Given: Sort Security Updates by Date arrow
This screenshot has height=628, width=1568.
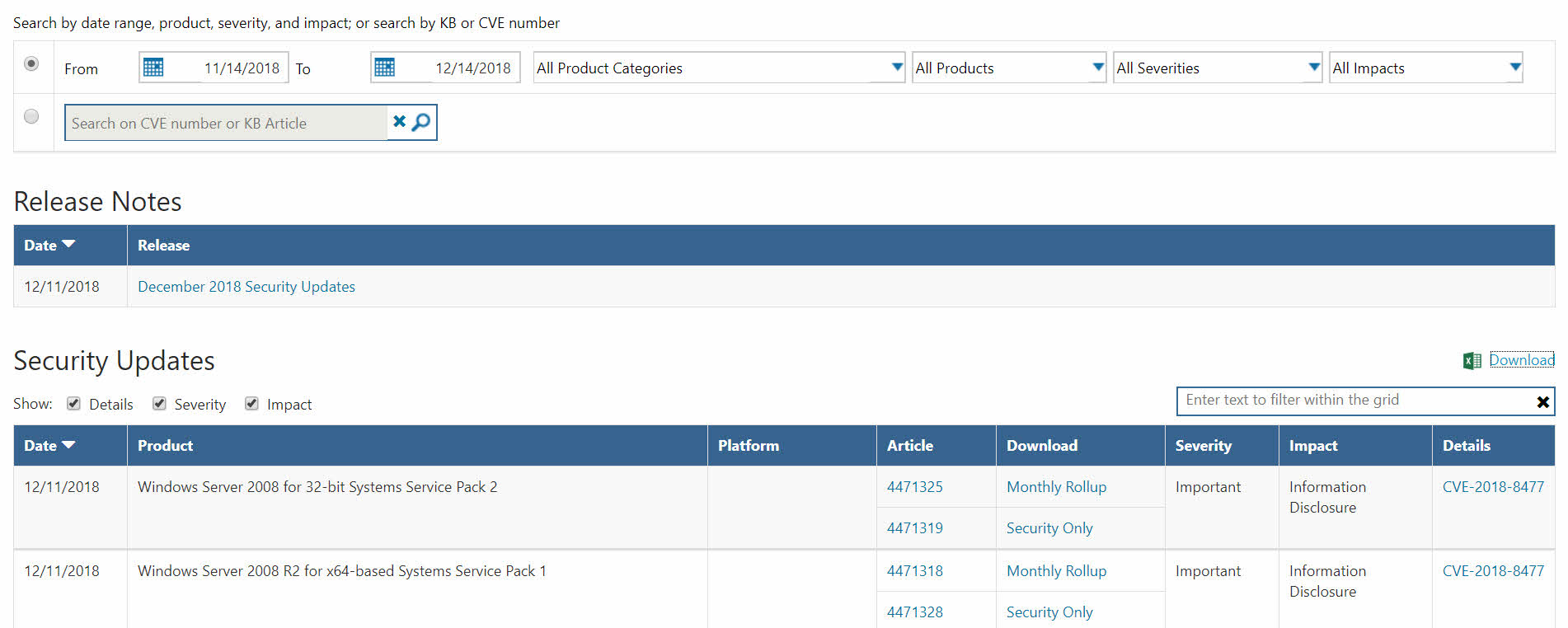Looking at the screenshot, I should click(x=68, y=444).
